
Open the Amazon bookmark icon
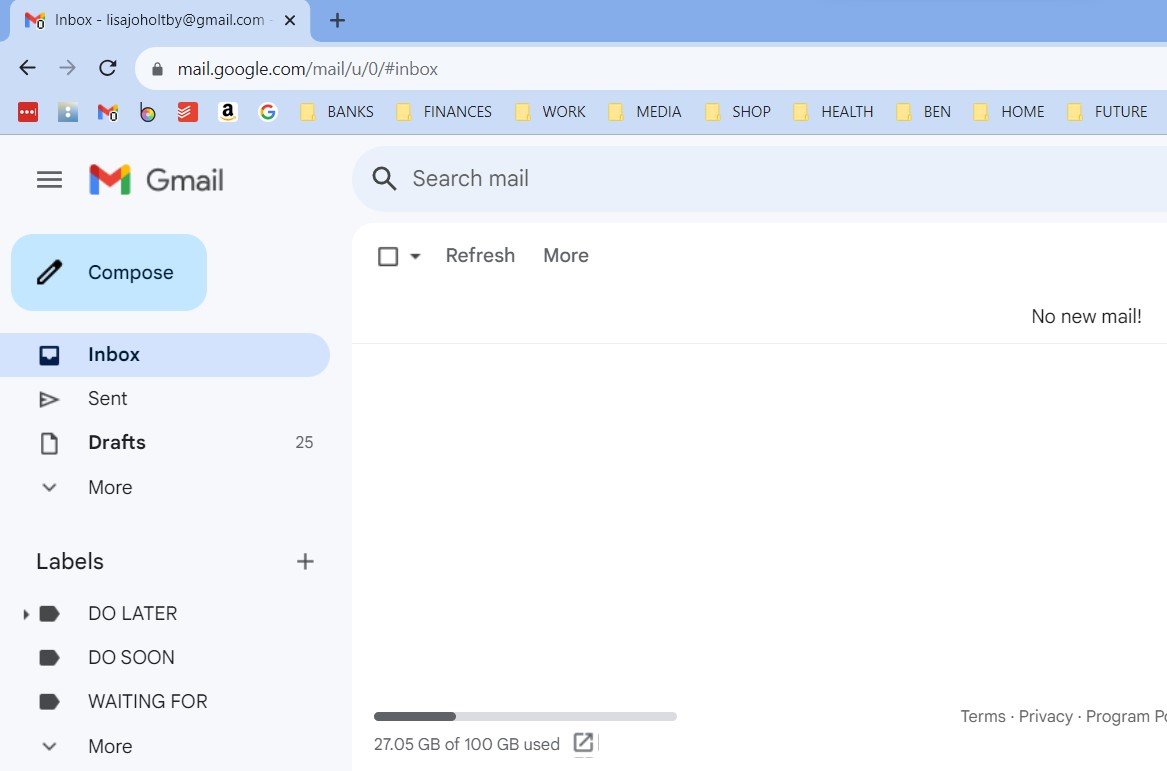pyautogui.click(x=228, y=112)
